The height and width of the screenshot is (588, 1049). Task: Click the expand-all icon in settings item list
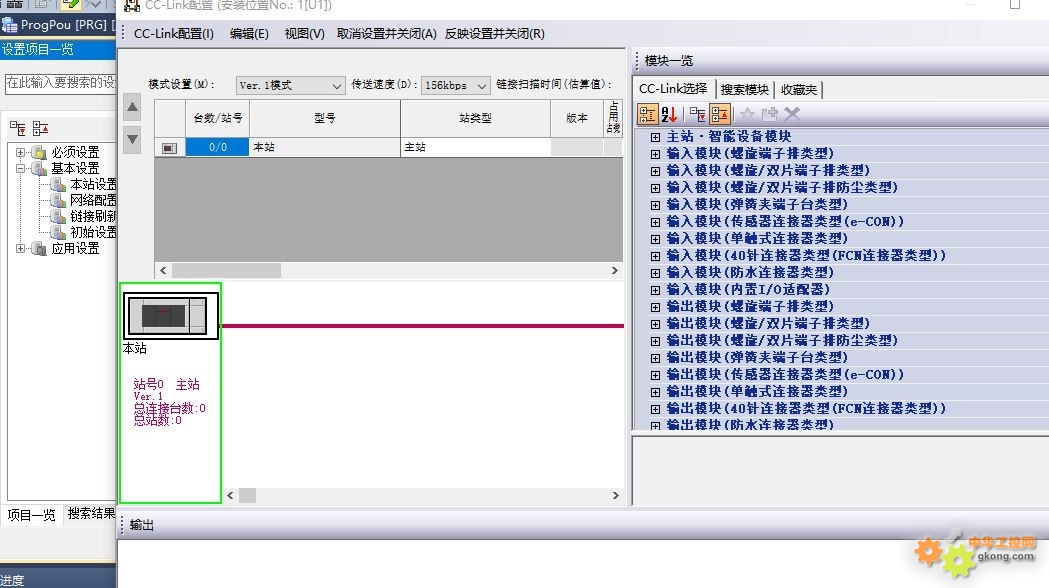pyautogui.click(x=18, y=128)
